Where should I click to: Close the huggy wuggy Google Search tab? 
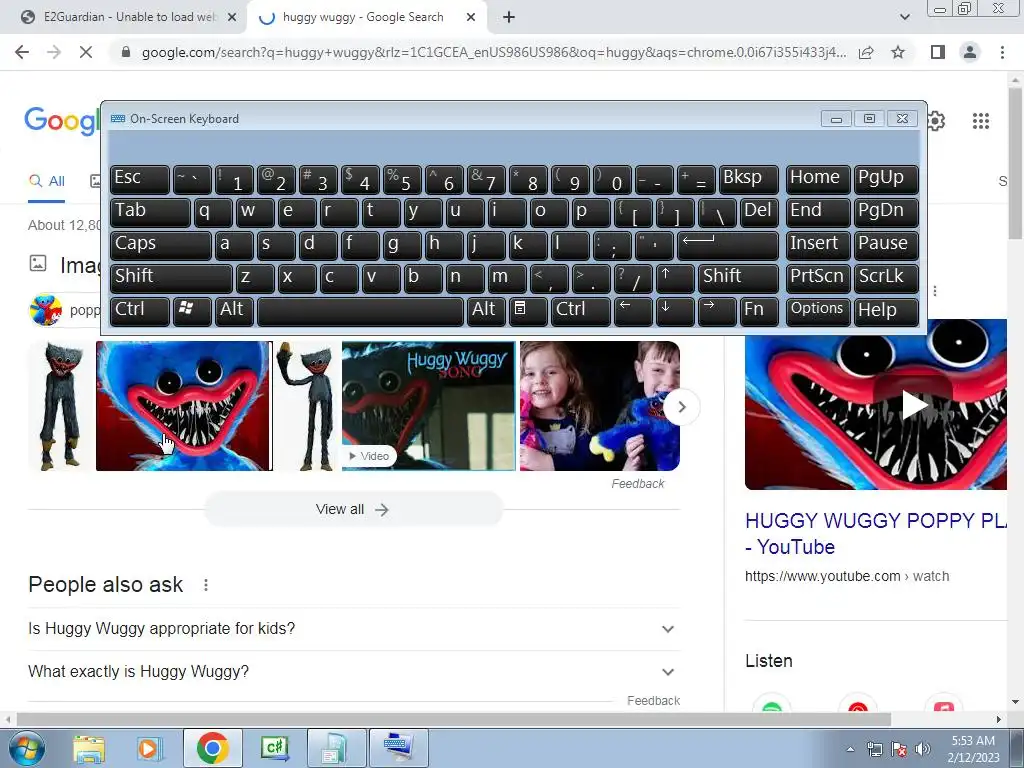point(471,17)
